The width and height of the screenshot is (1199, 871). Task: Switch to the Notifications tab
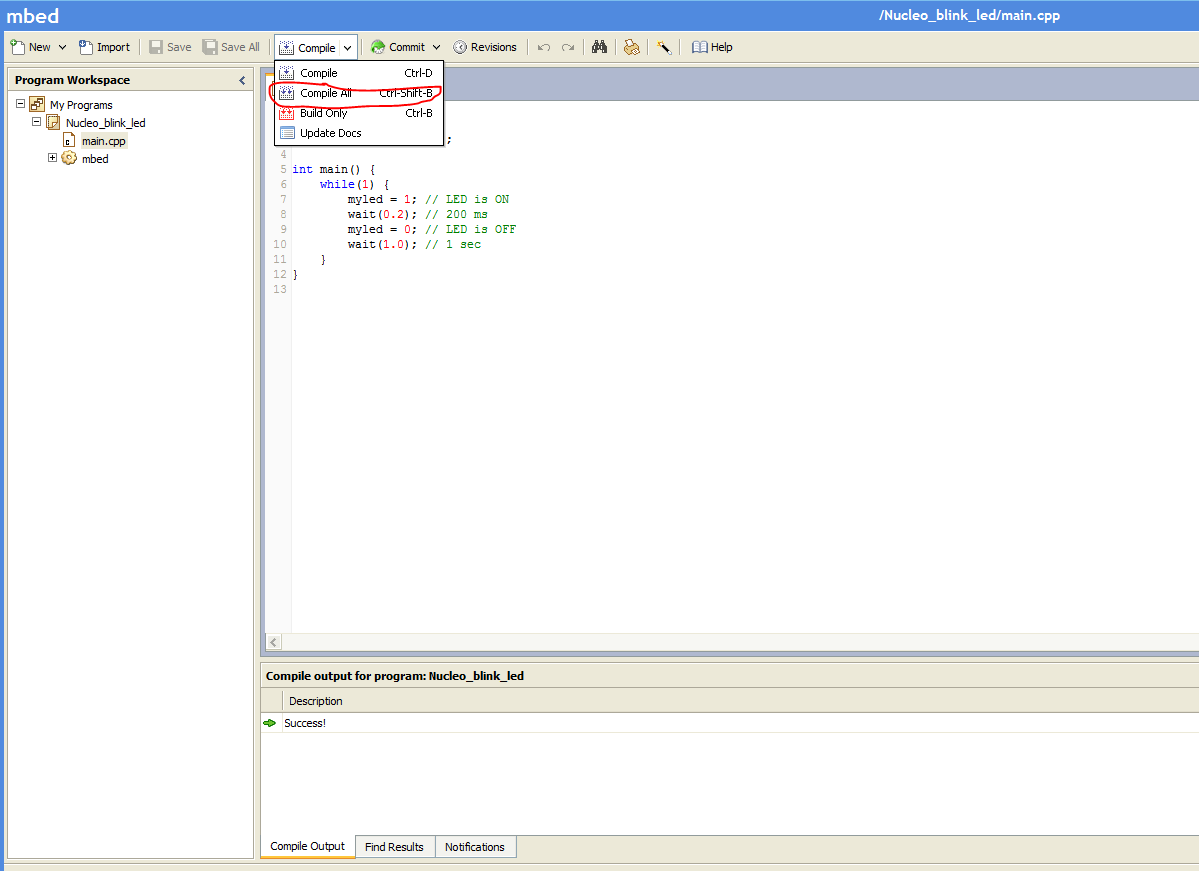(x=475, y=847)
